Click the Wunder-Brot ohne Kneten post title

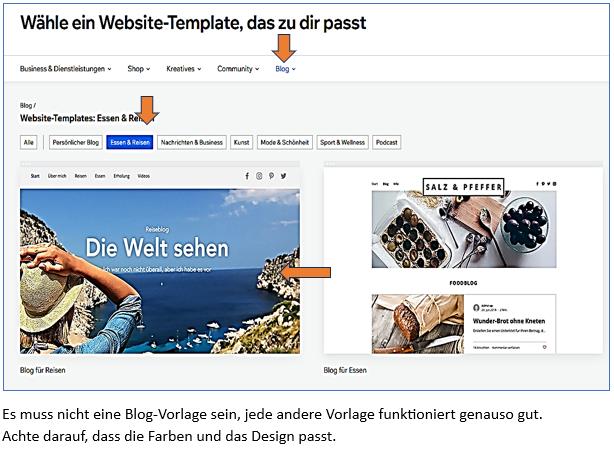click(509, 321)
